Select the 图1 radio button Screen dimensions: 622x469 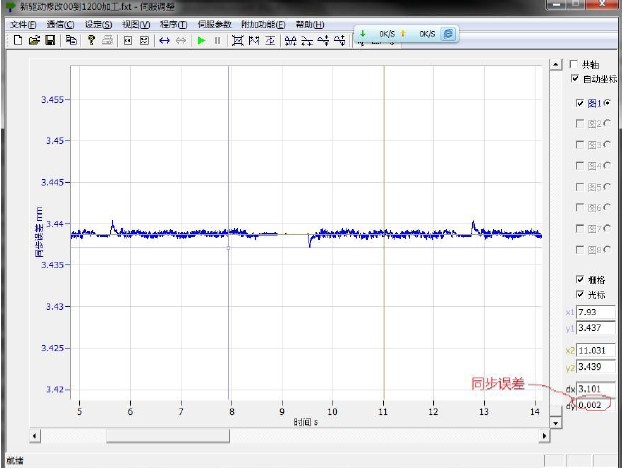click(x=607, y=103)
